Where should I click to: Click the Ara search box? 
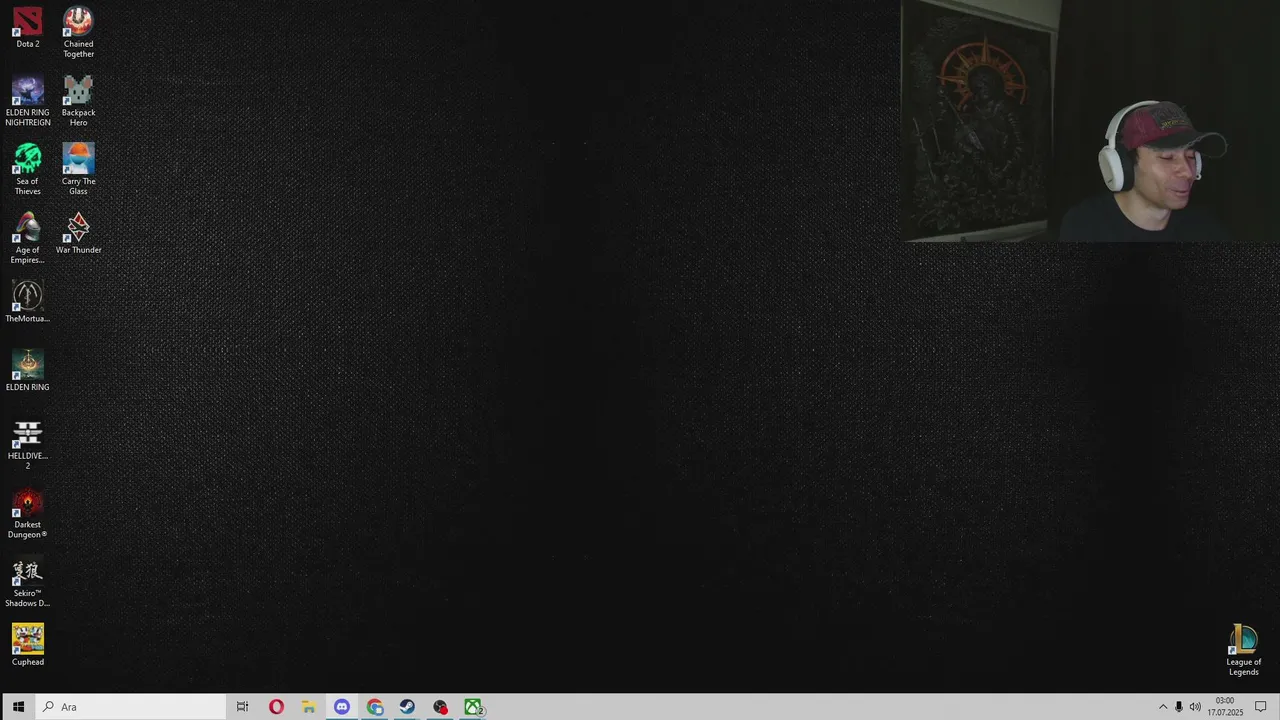[131, 707]
